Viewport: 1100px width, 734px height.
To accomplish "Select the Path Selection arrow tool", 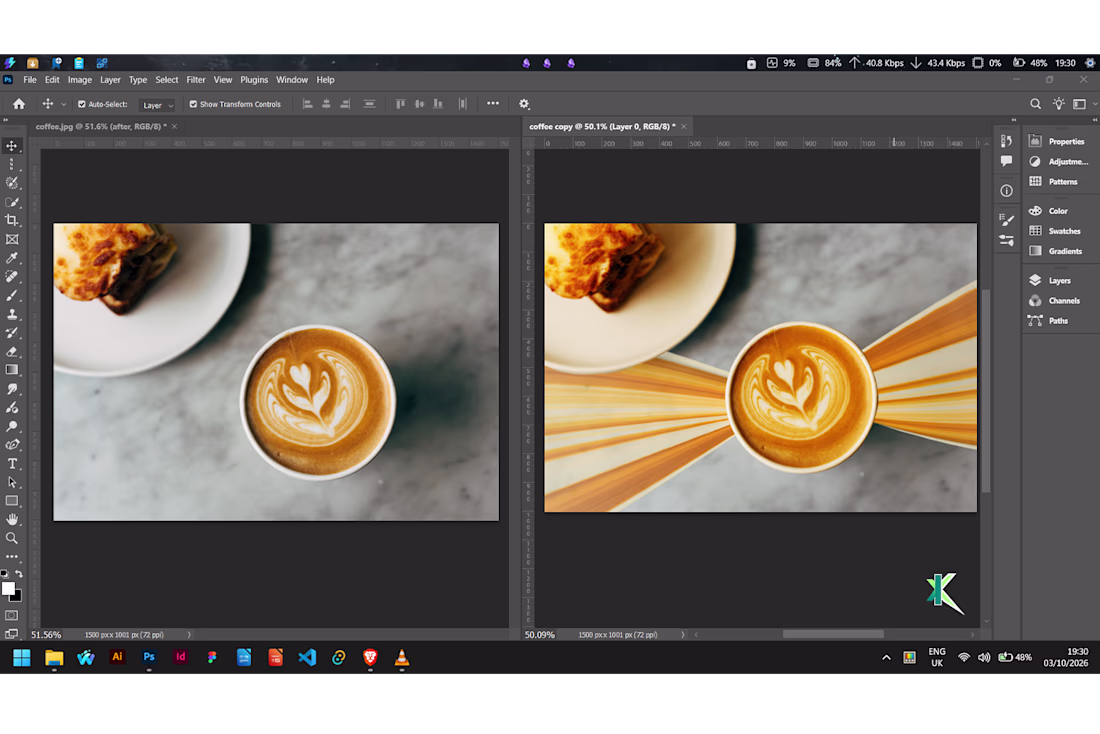I will pos(12,483).
